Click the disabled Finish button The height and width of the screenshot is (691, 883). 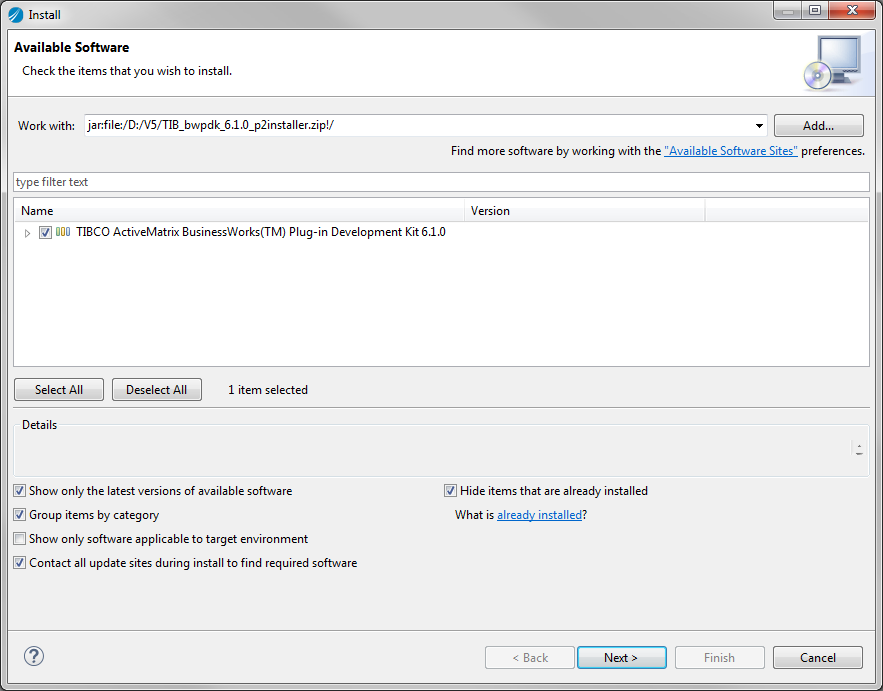pyautogui.click(x=720, y=658)
